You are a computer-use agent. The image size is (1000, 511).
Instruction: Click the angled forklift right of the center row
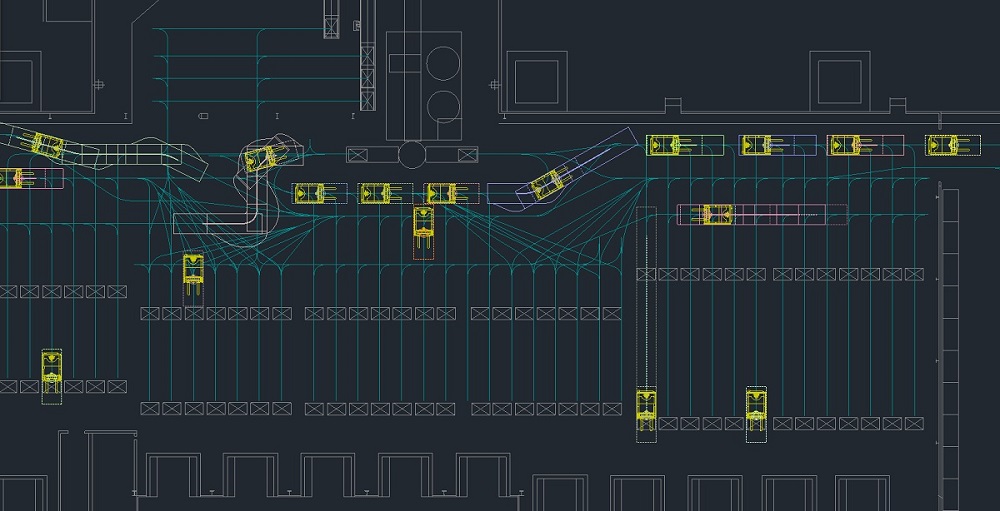coord(547,184)
